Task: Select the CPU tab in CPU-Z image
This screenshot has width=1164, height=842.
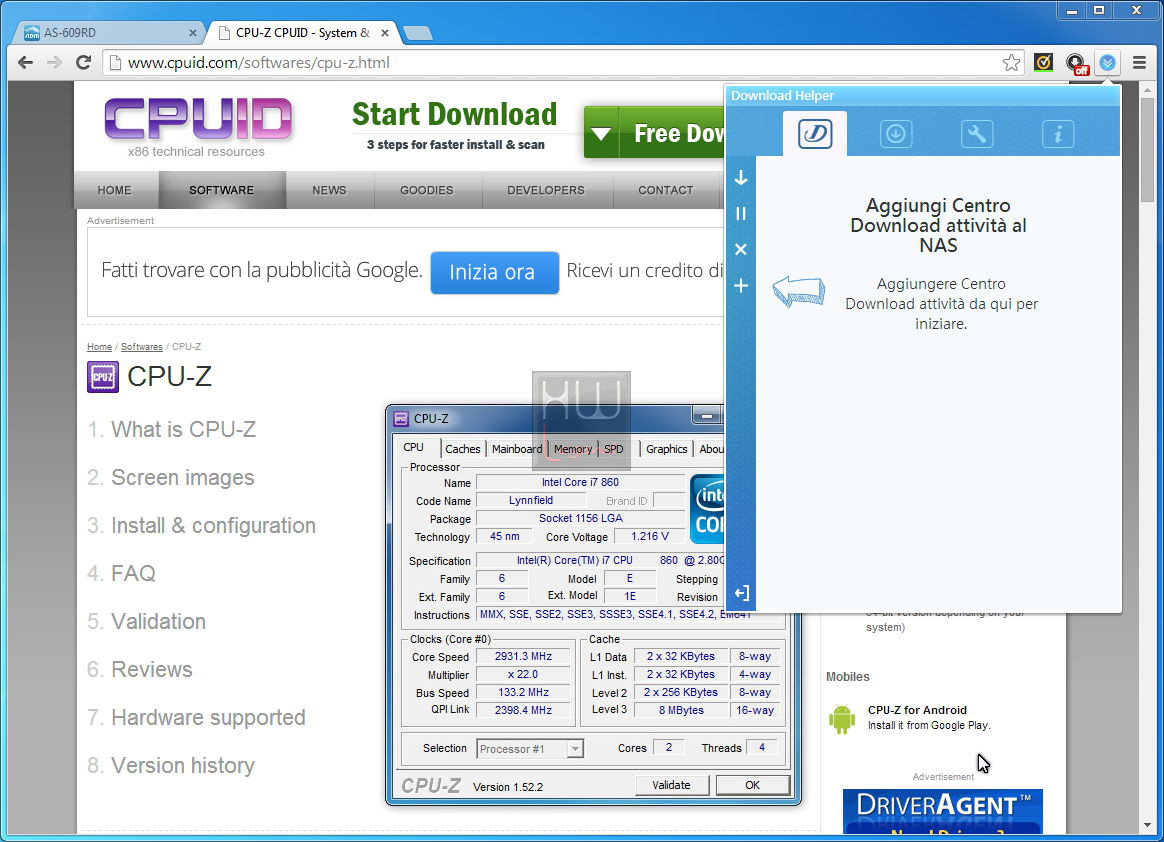Action: [413, 447]
